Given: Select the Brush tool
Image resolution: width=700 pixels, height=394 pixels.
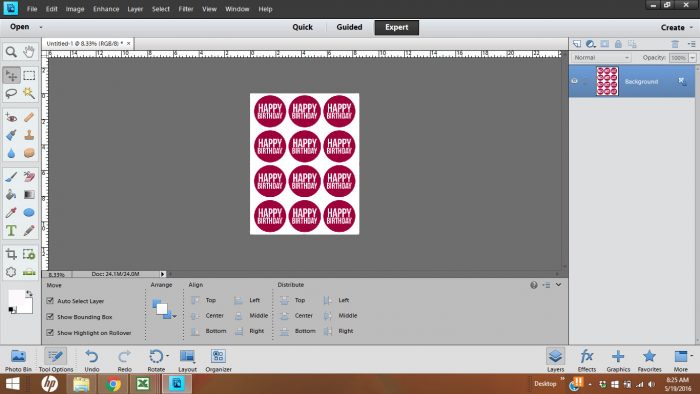Looking at the screenshot, I should pos(11,177).
